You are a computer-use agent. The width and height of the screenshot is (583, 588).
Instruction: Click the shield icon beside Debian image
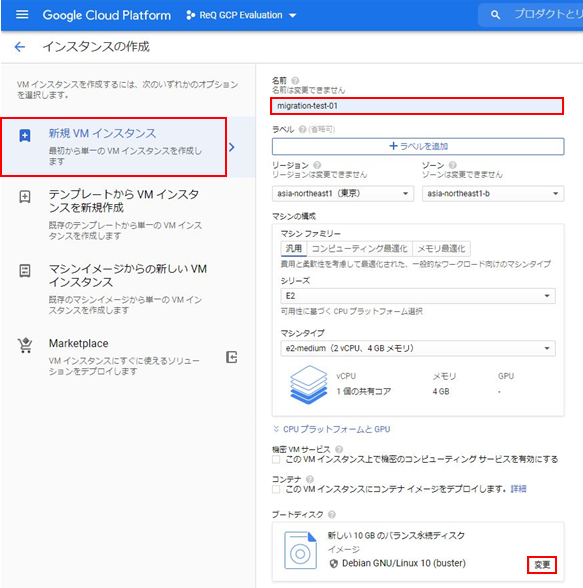(x=333, y=563)
